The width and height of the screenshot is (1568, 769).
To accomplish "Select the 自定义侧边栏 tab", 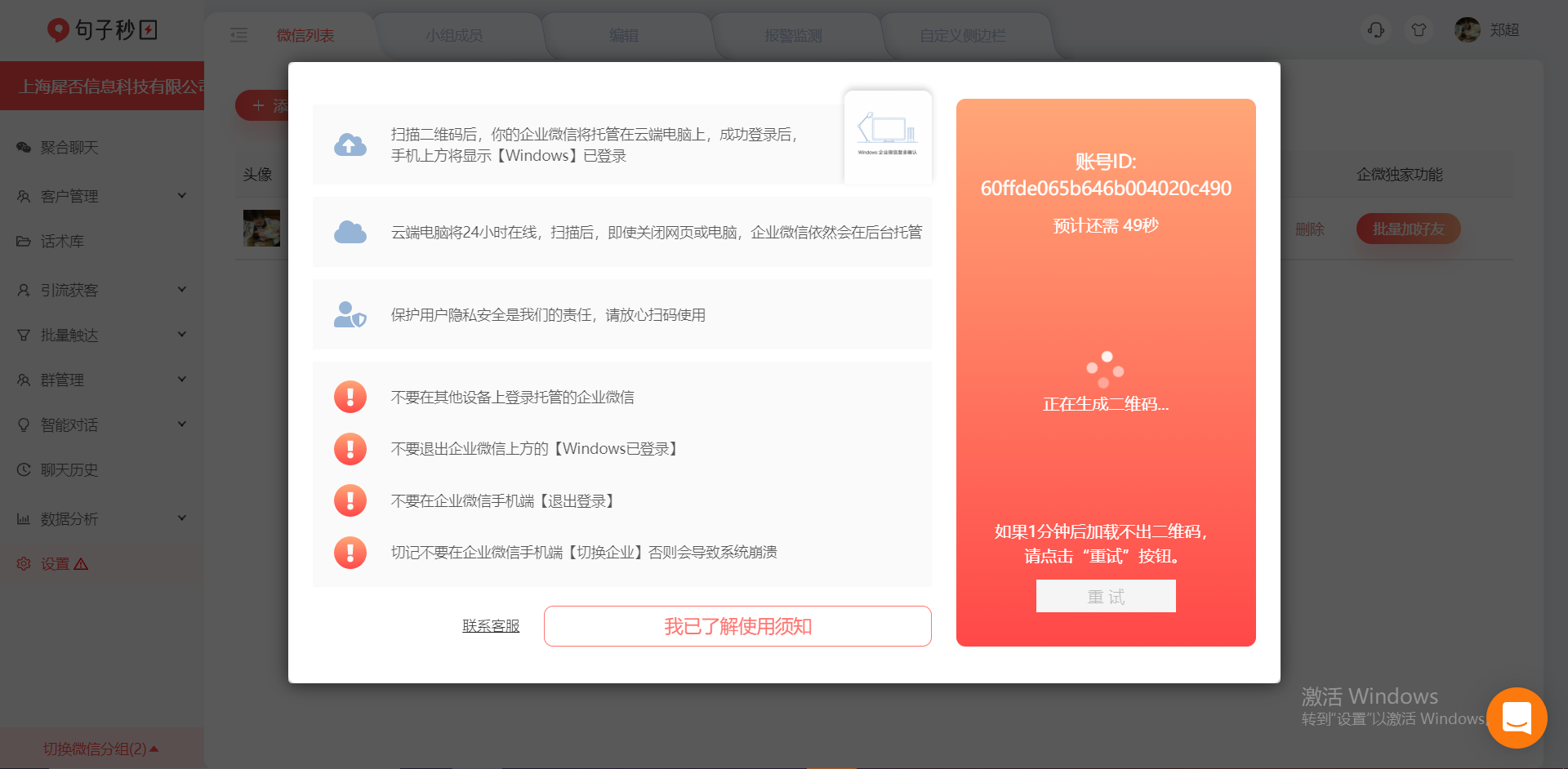I will [963, 36].
